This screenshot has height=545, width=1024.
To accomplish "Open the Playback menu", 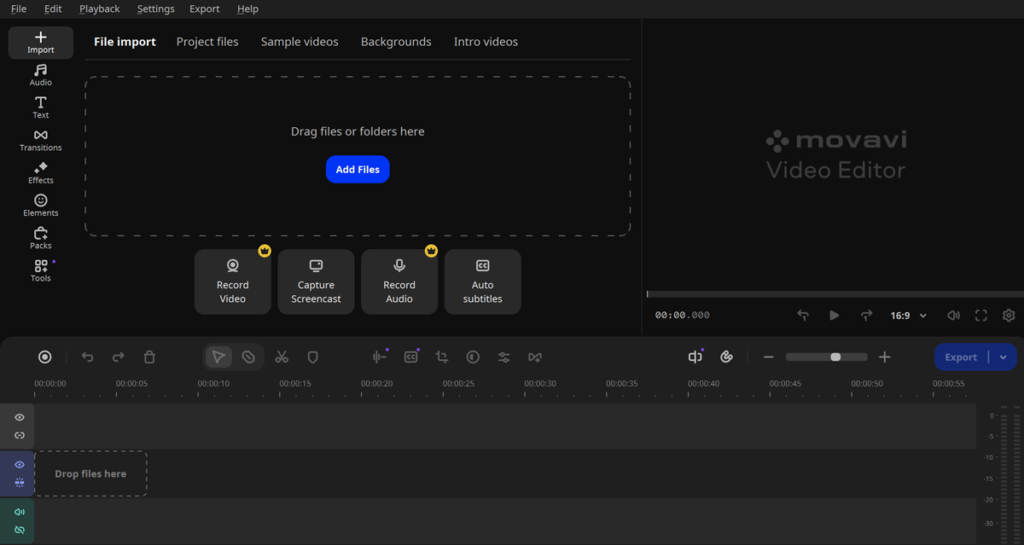I will (x=99, y=8).
